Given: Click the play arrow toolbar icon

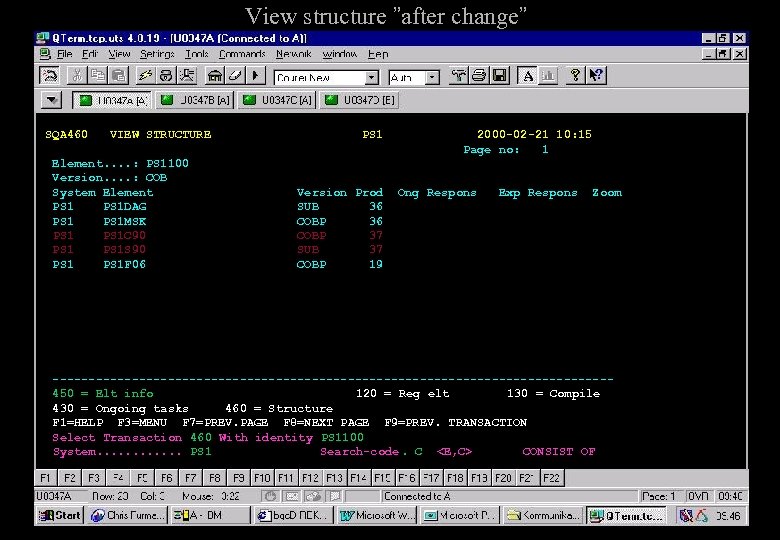Looking at the screenshot, I should point(256,76).
